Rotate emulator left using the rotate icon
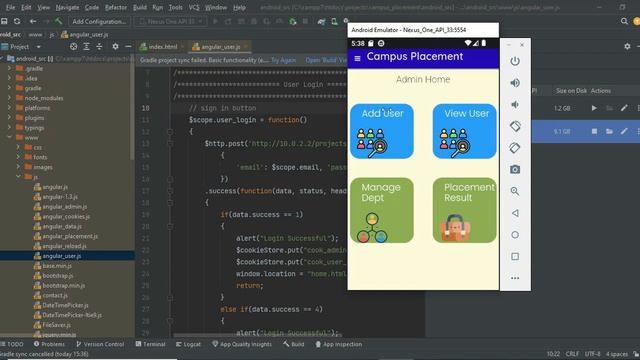Viewport: 640px width, 360px height. (515, 126)
